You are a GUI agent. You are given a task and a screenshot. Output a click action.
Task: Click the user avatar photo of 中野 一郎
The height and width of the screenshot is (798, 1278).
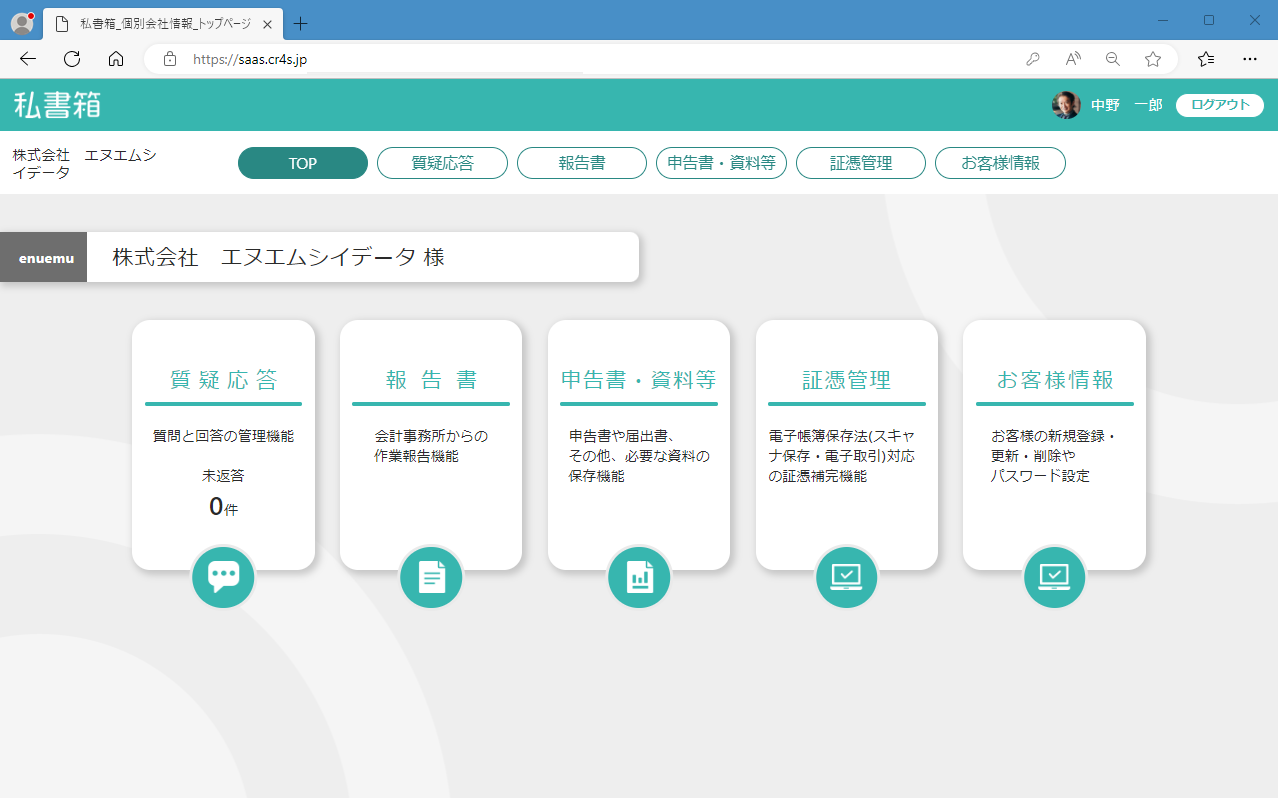point(1066,105)
